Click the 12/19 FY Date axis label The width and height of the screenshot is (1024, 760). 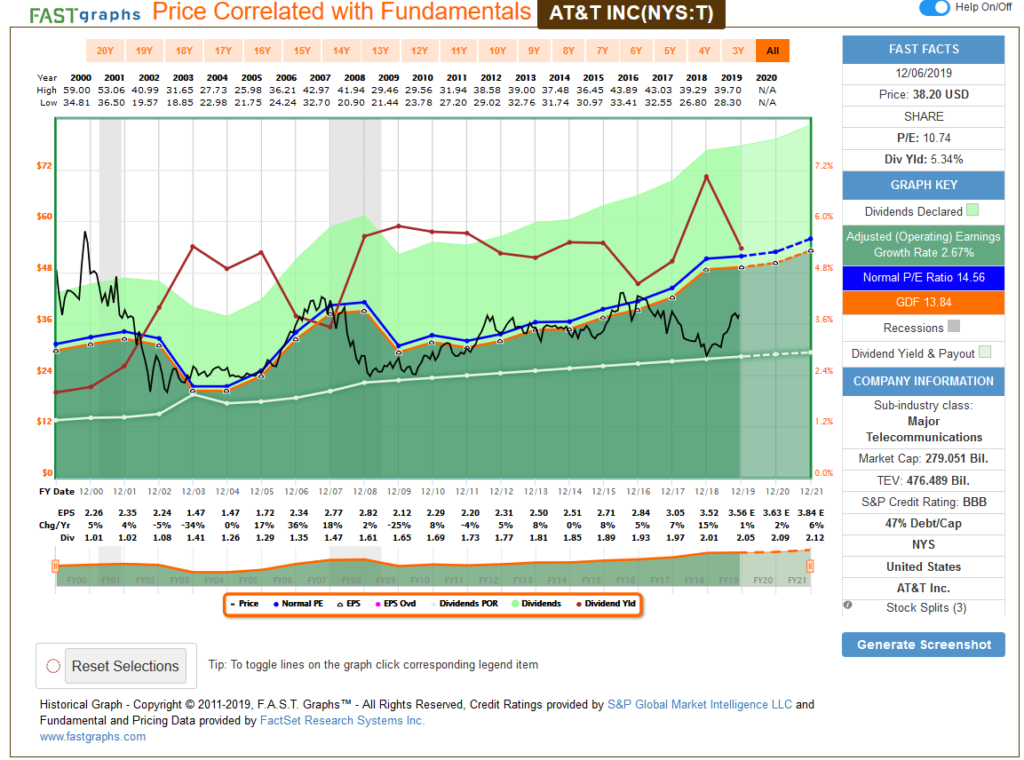pyautogui.click(x=743, y=492)
